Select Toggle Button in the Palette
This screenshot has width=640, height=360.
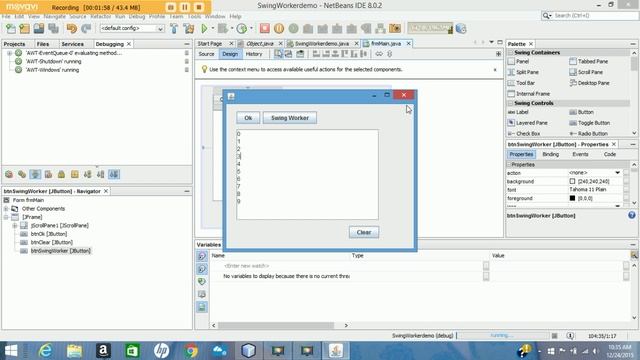point(590,122)
